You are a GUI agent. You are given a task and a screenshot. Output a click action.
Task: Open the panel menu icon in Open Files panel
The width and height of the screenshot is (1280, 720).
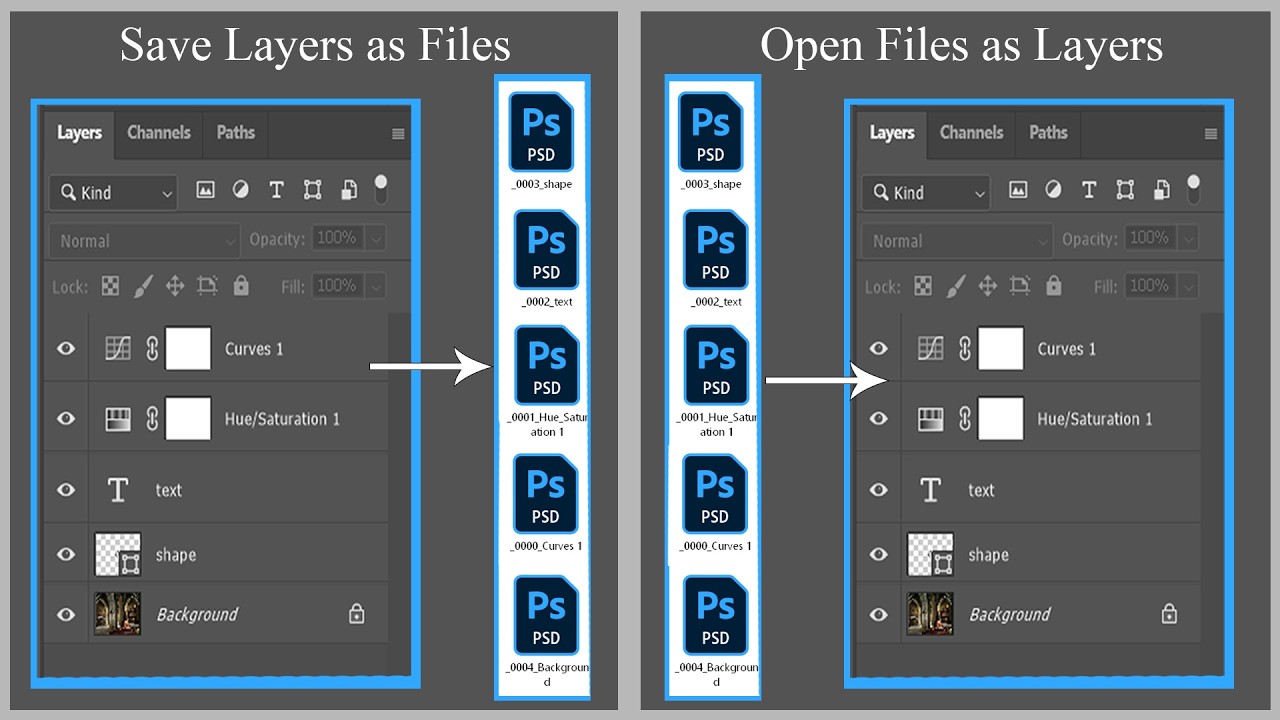tap(1211, 134)
